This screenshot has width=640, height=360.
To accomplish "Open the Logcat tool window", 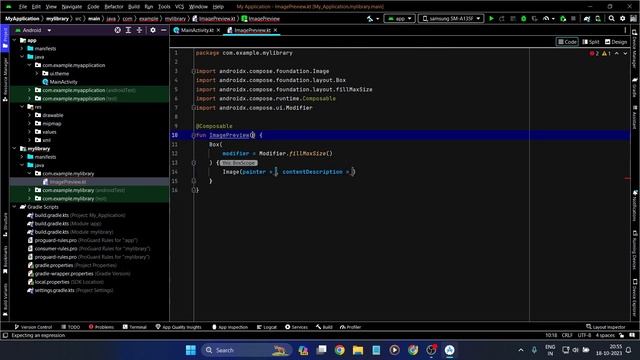I will pos(267,327).
